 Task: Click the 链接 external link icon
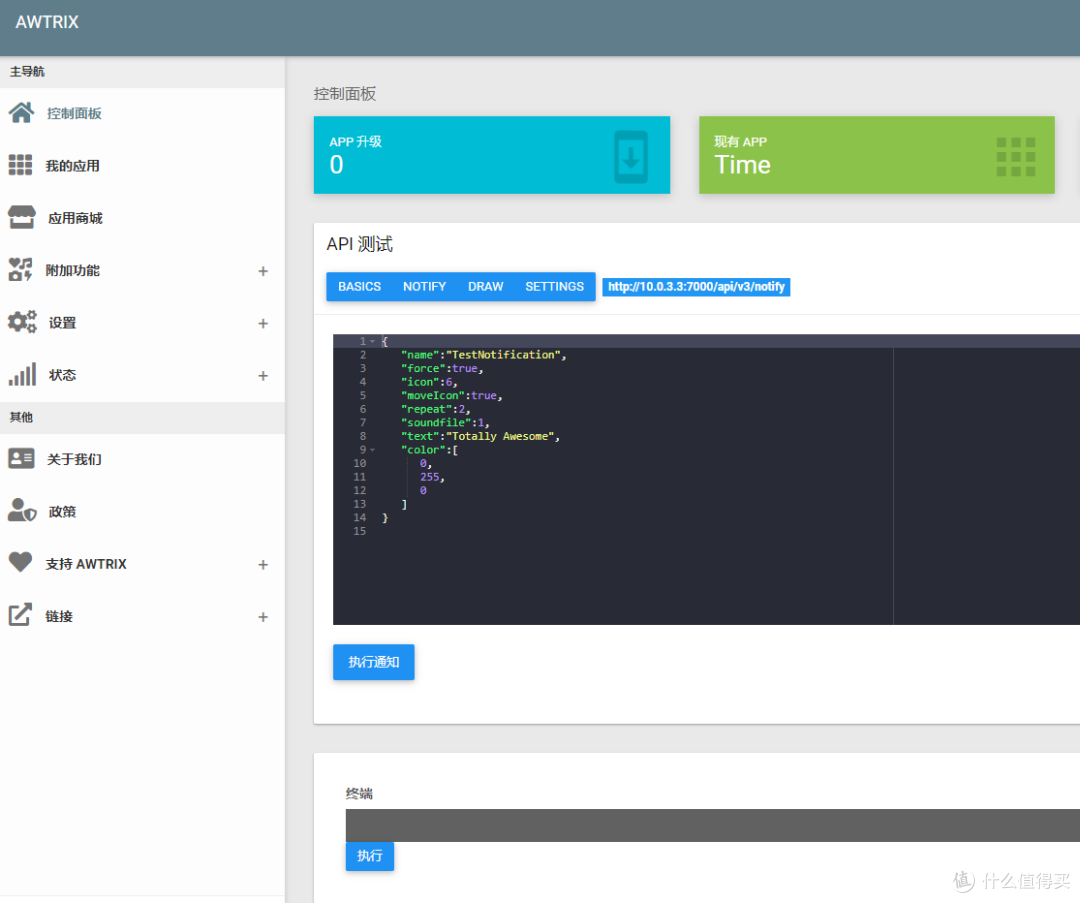pos(20,616)
